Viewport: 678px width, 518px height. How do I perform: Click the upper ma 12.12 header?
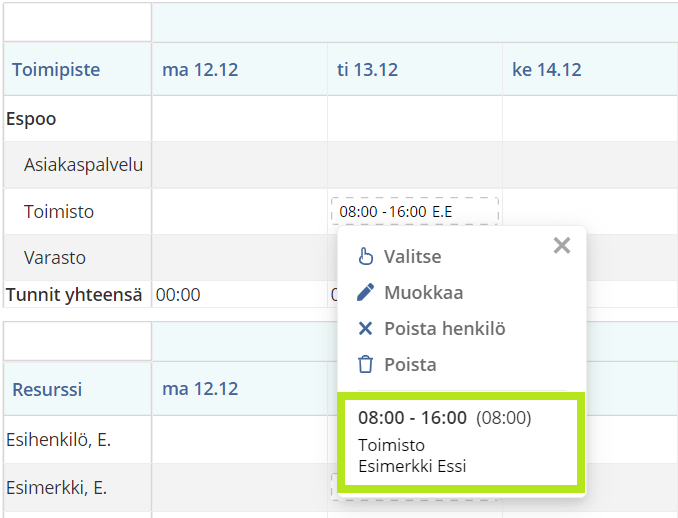(200, 70)
